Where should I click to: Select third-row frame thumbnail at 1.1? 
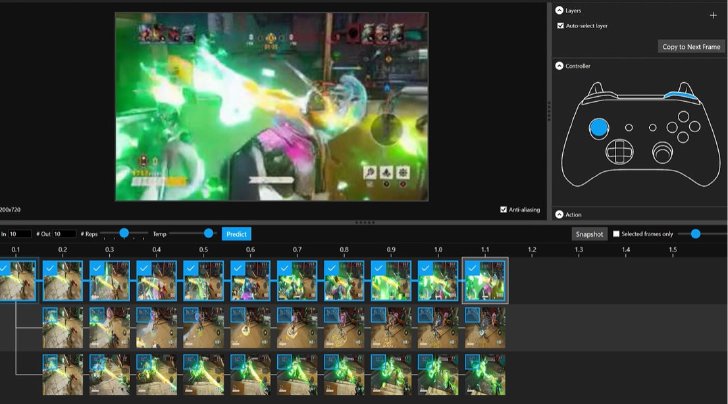[485, 374]
